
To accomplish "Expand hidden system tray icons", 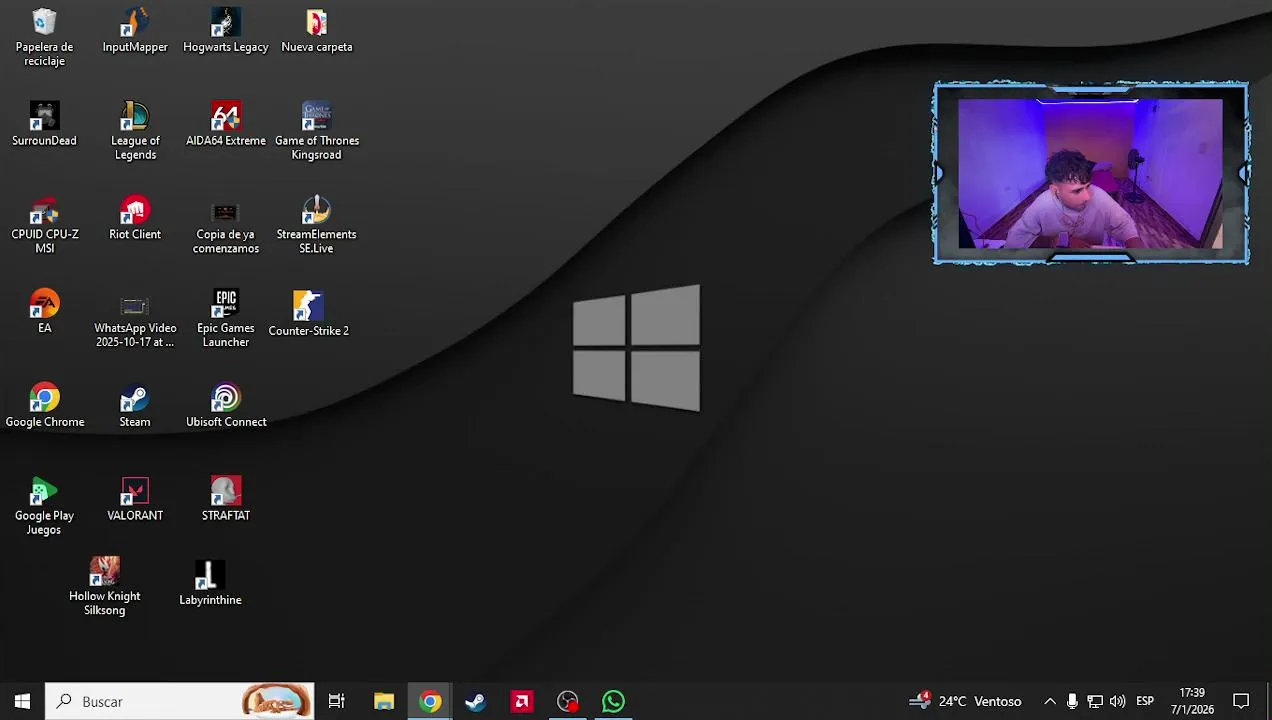I will [1050, 701].
